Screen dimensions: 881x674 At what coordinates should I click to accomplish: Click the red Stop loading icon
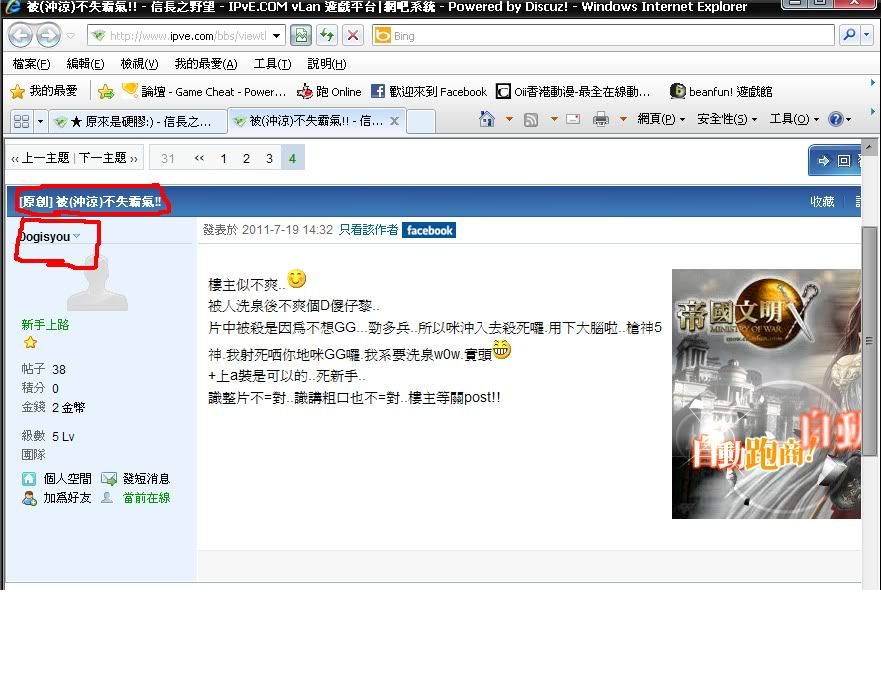(352, 36)
